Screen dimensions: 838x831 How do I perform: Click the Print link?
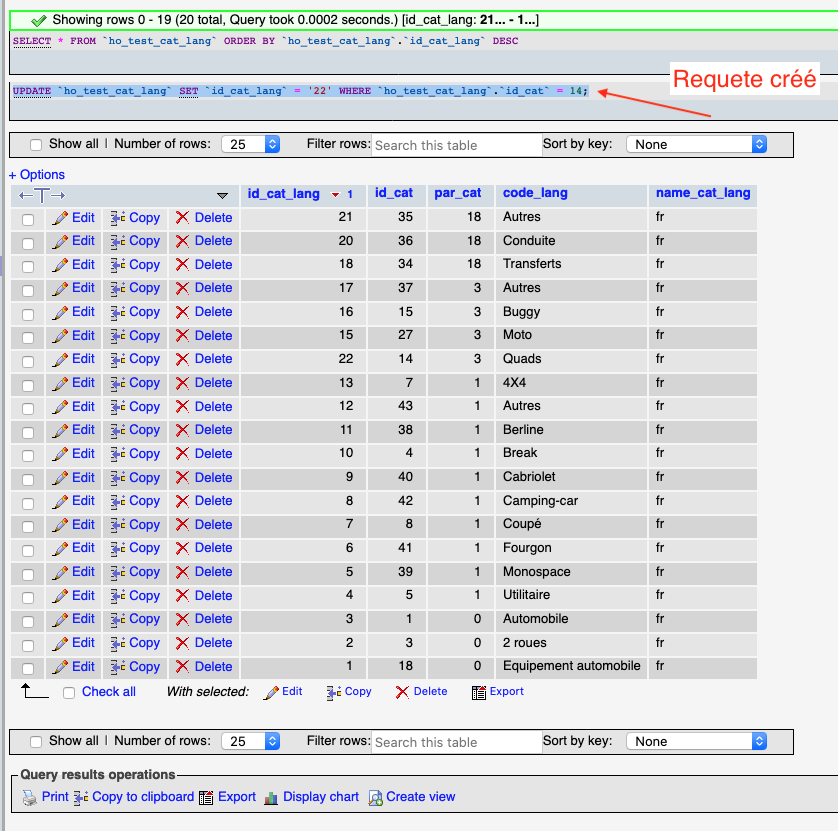point(55,797)
